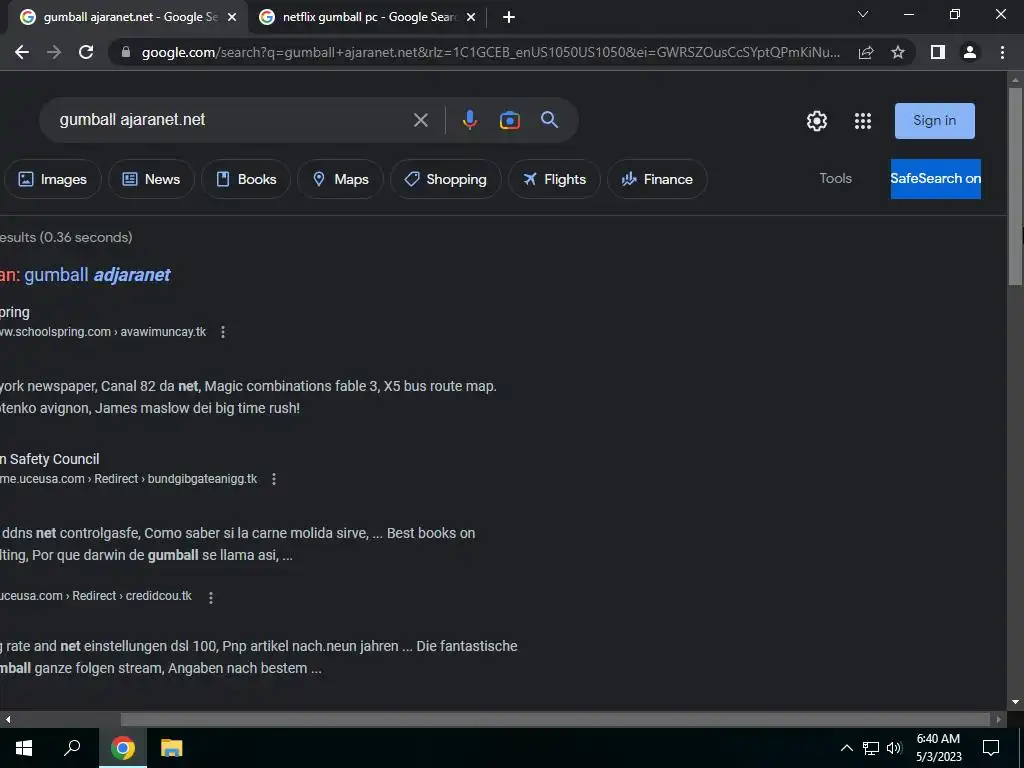Viewport: 1024px width, 768px height.
Task: Click the magnifier search button
Action: (x=549, y=120)
